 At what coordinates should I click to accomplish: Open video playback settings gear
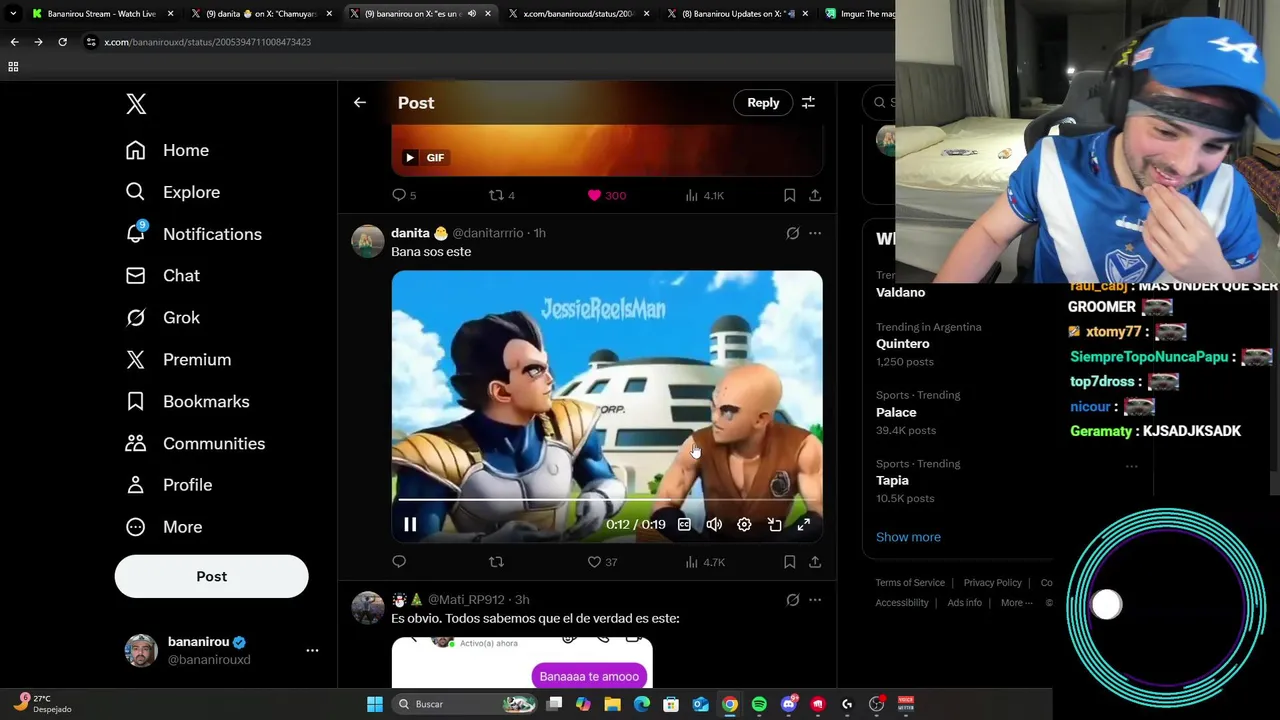coord(744,525)
